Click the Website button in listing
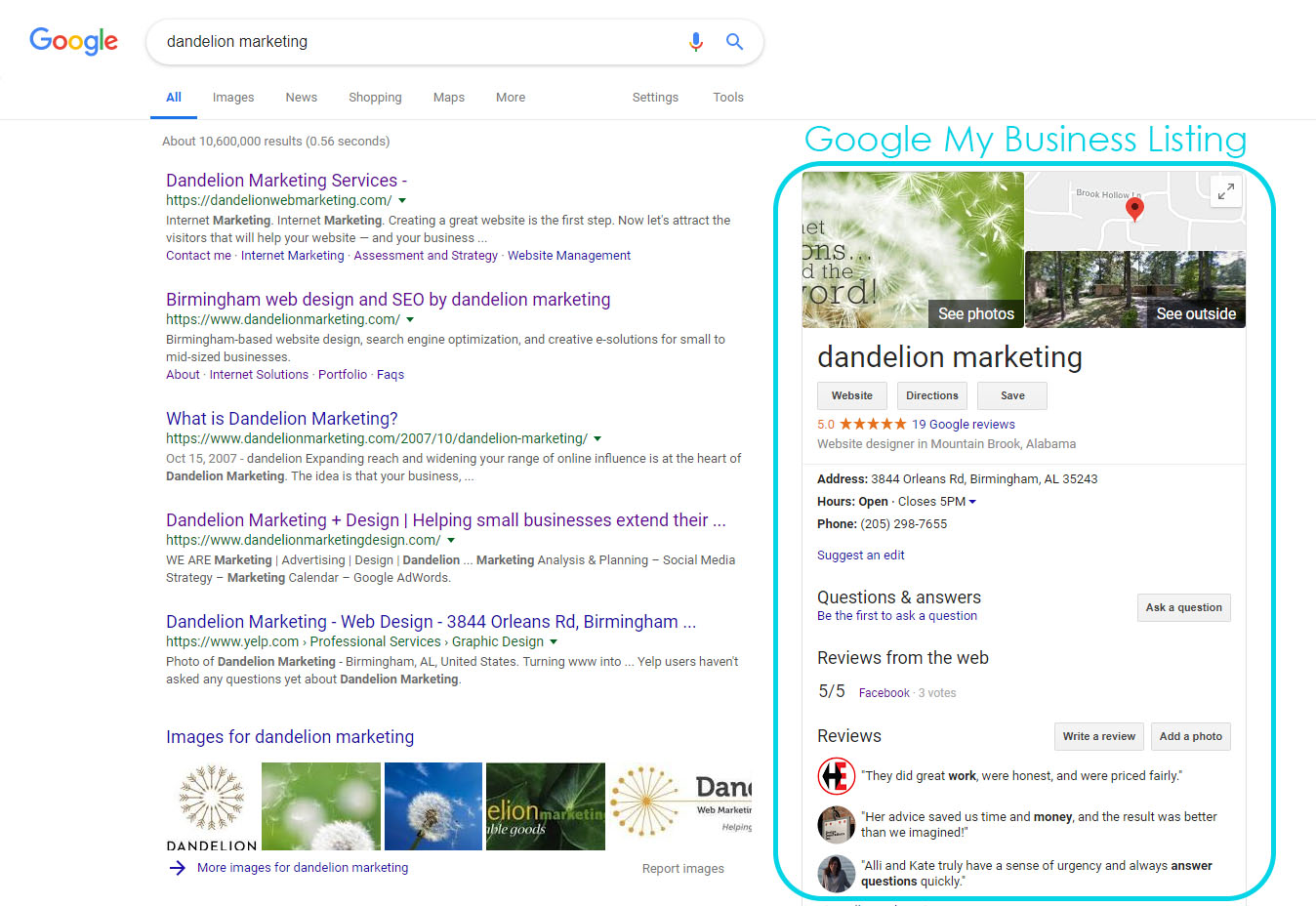The width and height of the screenshot is (1316, 906). click(x=852, y=395)
